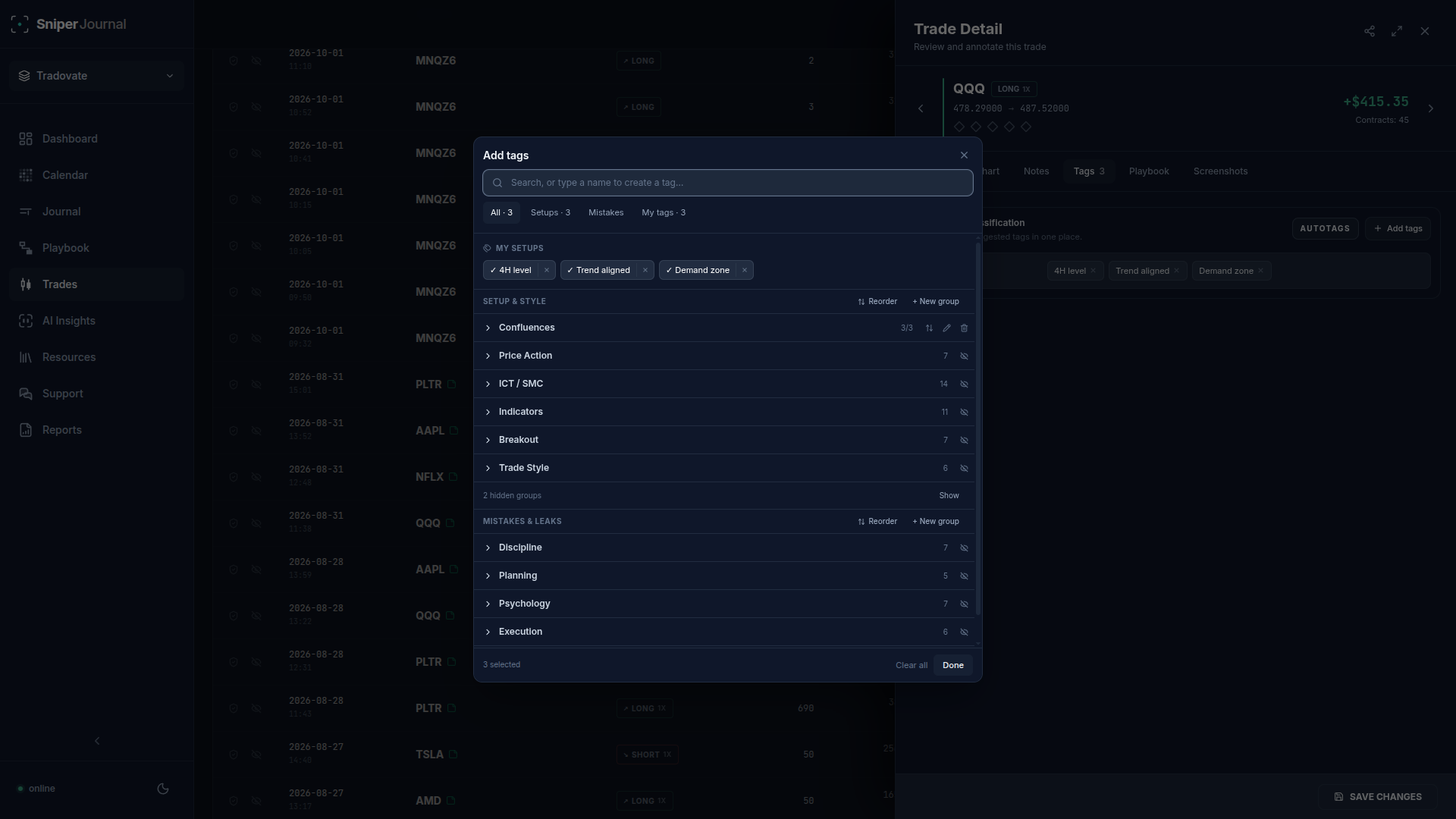The image size is (1456, 819).
Task: Click the AUTOTAGS button
Action: pyautogui.click(x=1325, y=228)
